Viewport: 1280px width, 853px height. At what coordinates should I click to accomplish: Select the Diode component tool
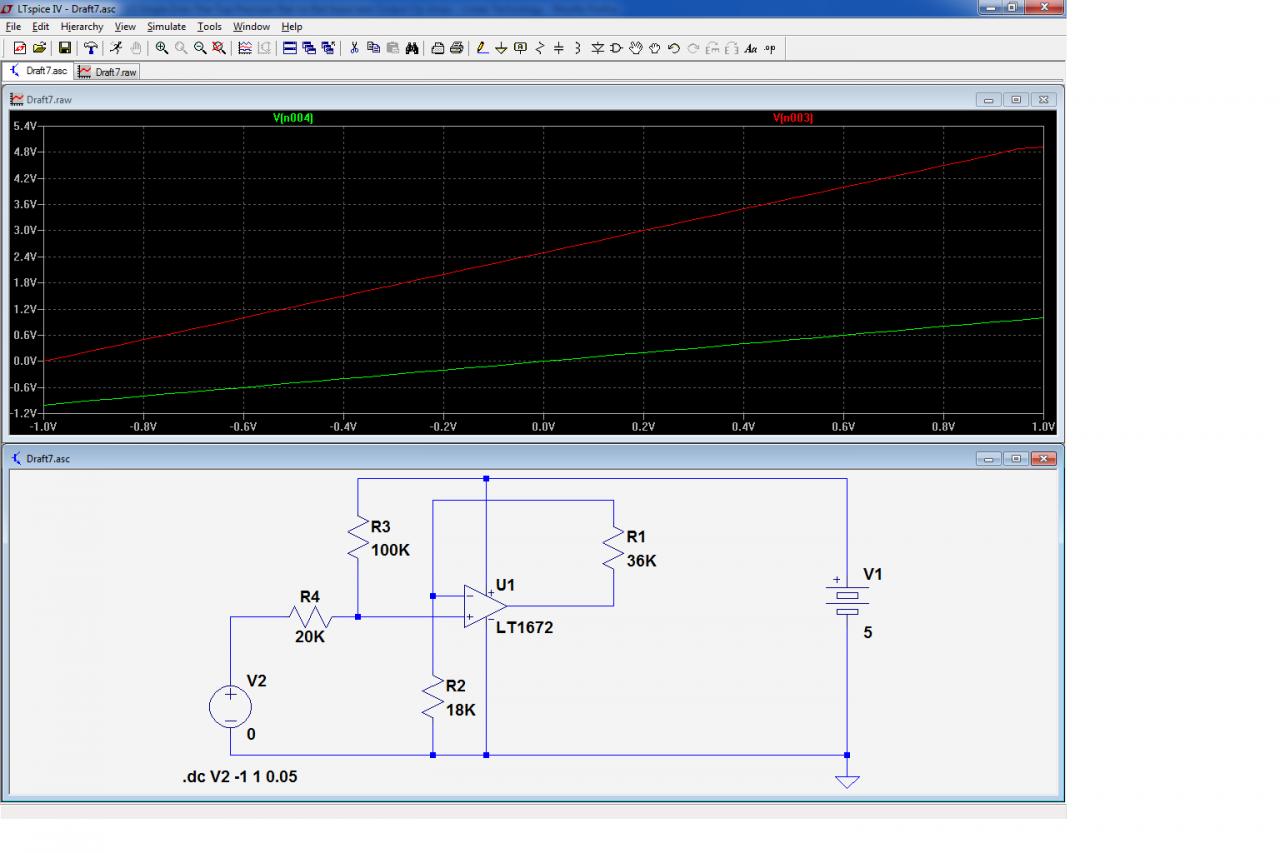pos(597,48)
